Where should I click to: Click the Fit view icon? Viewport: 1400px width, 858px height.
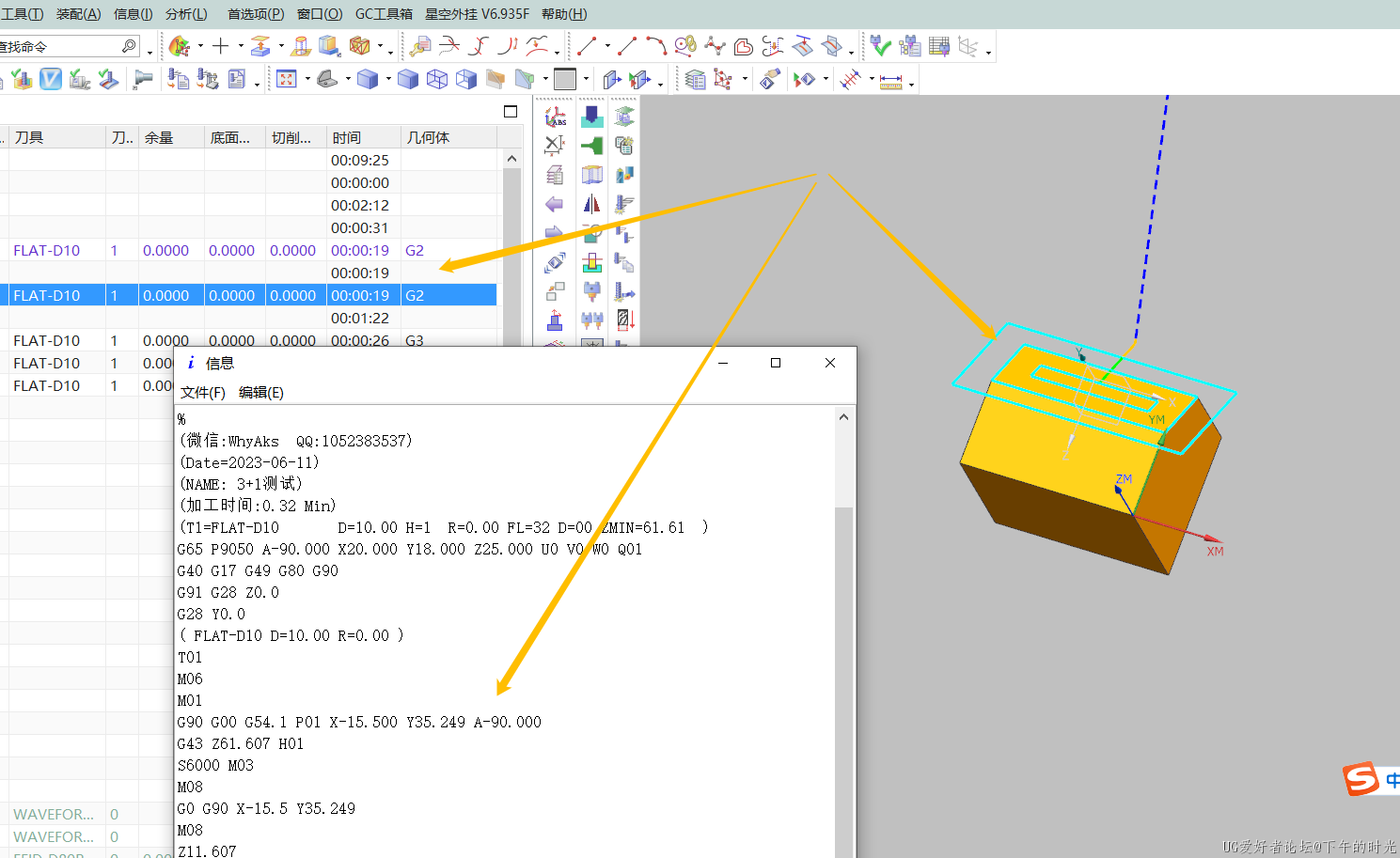(x=287, y=79)
